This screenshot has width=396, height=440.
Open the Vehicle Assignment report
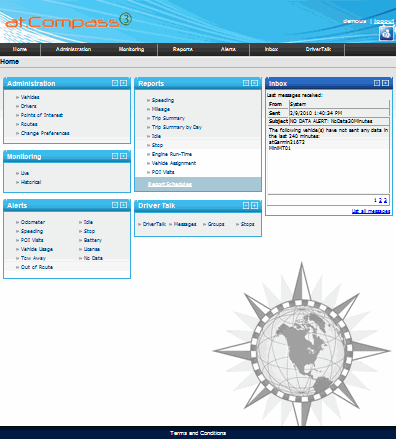[174, 163]
